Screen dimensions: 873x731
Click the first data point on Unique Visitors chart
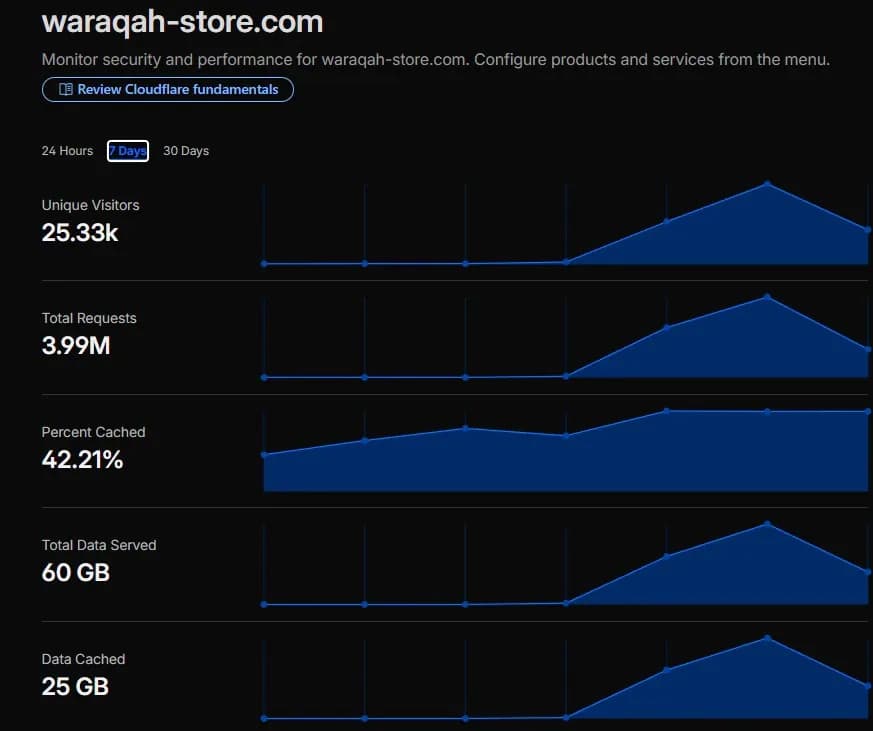pos(264,264)
